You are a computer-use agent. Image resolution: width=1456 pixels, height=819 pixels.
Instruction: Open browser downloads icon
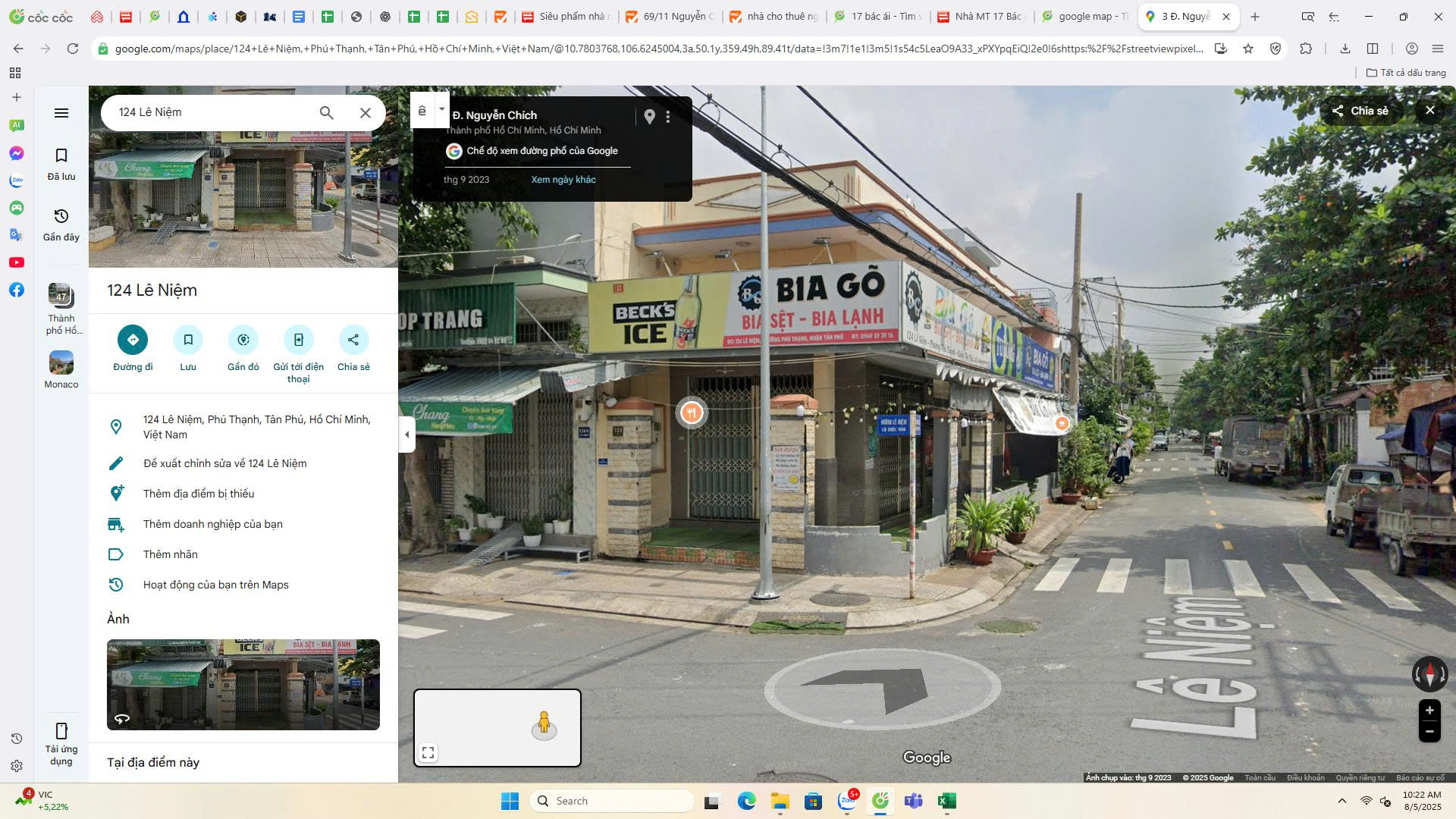coord(1345,49)
